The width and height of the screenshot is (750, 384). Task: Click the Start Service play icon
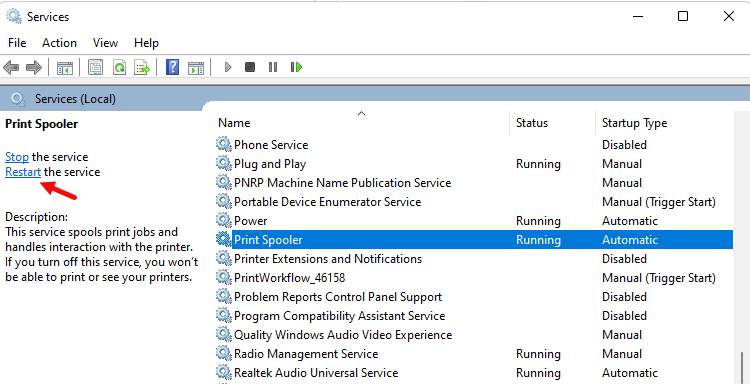pyautogui.click(x=228, y=67)
